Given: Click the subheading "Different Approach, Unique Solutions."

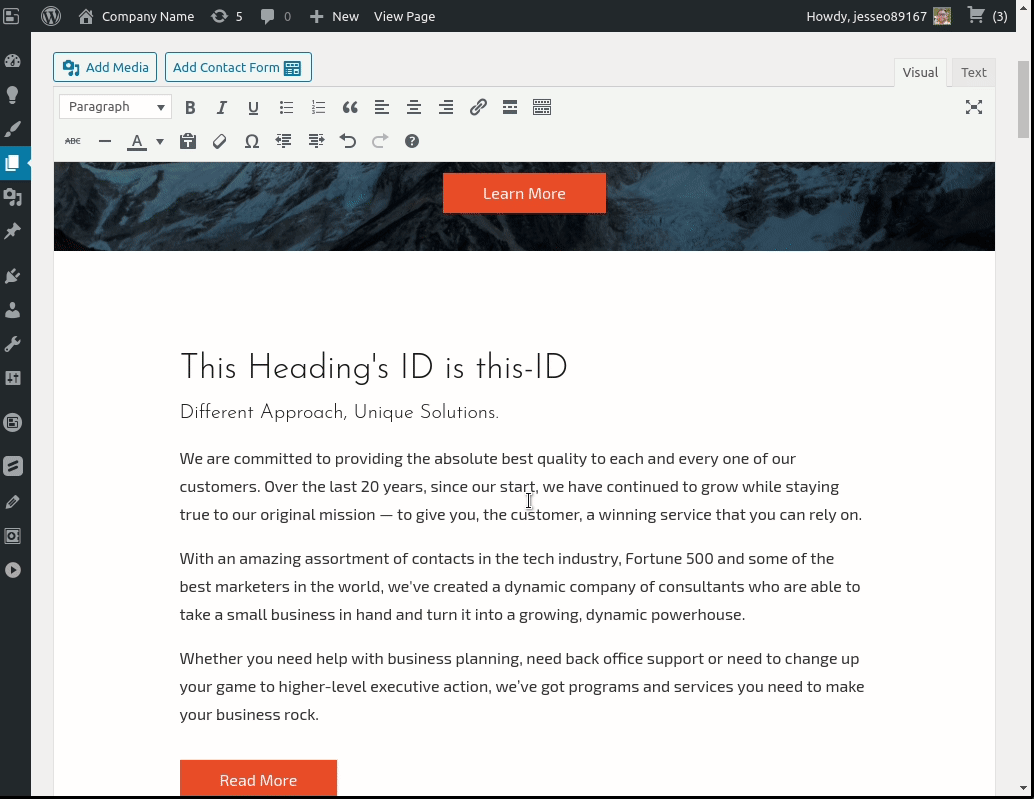Looking at the screenshot, I should point(339,413).
